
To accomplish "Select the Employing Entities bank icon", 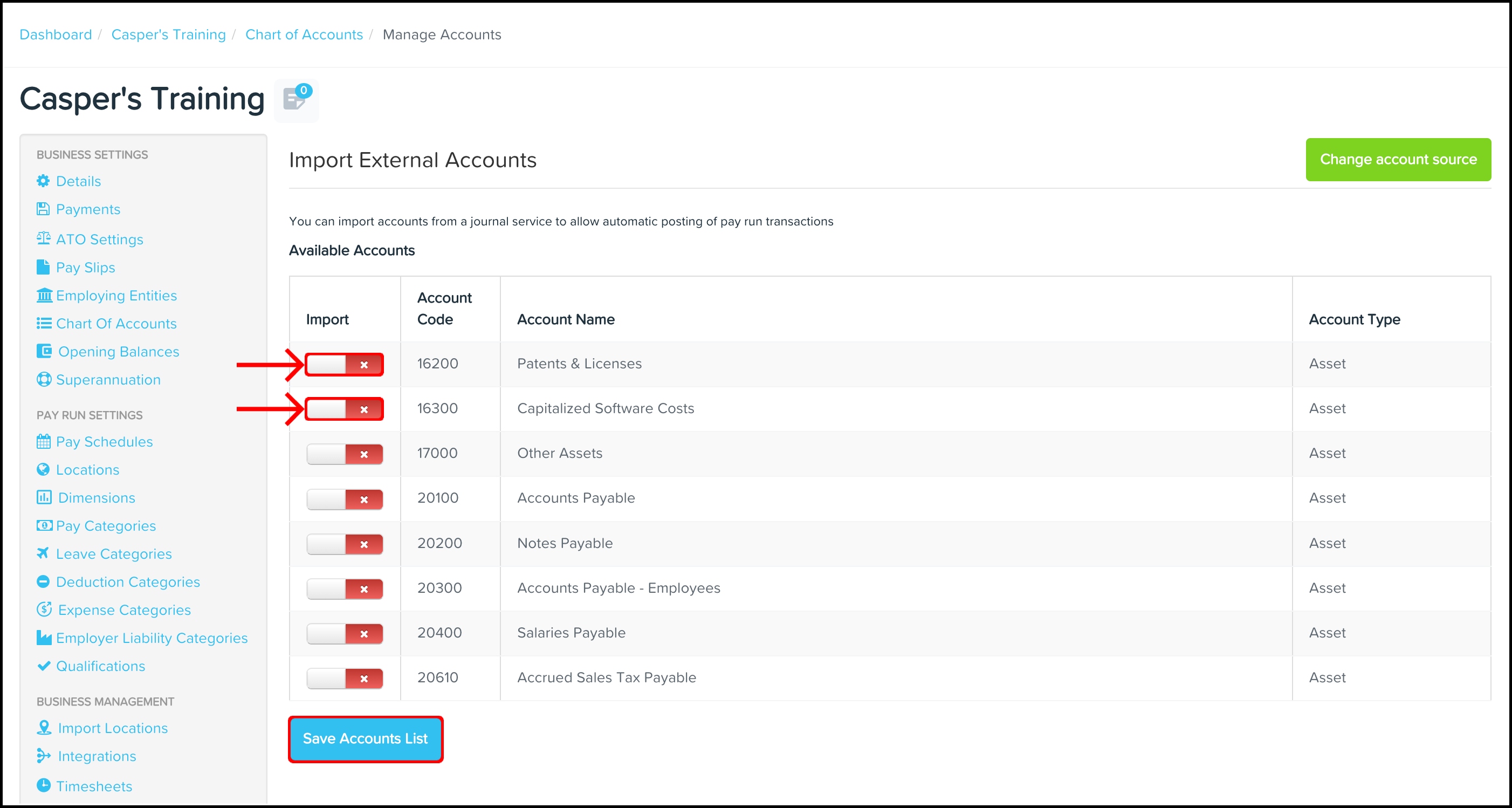I will click(44, 296).
